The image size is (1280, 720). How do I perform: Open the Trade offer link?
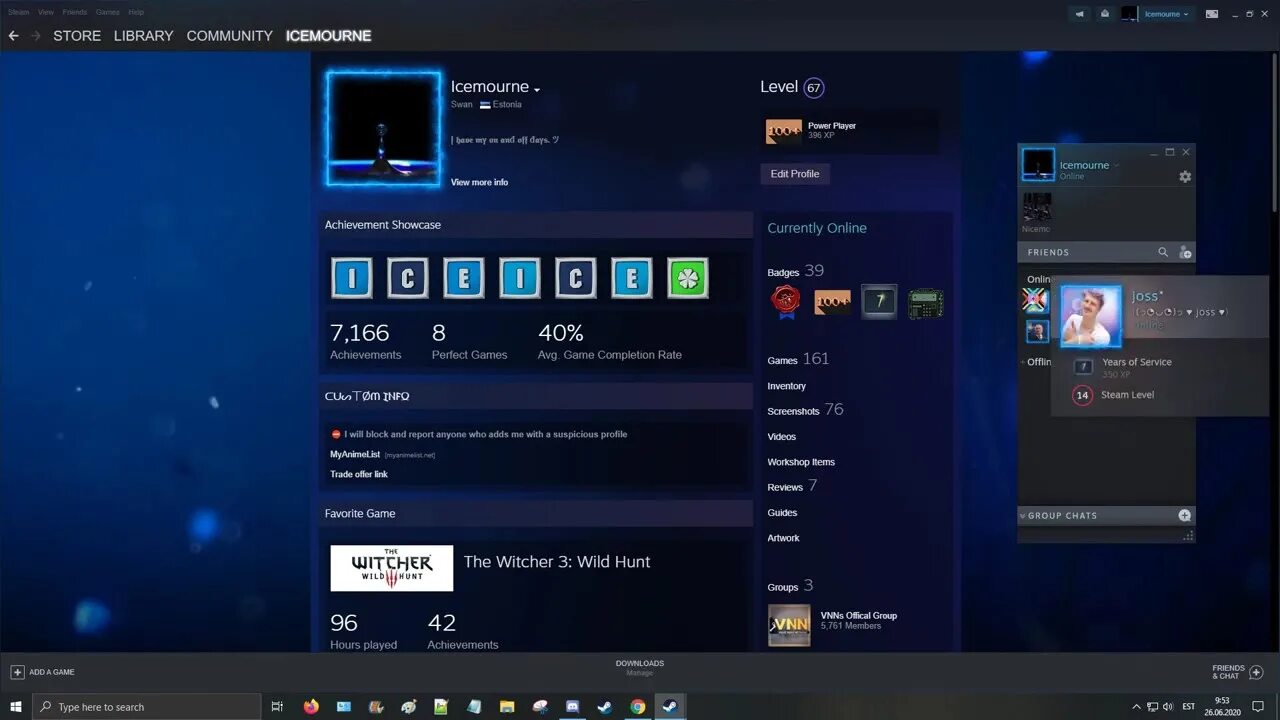(x=359, y=474)
